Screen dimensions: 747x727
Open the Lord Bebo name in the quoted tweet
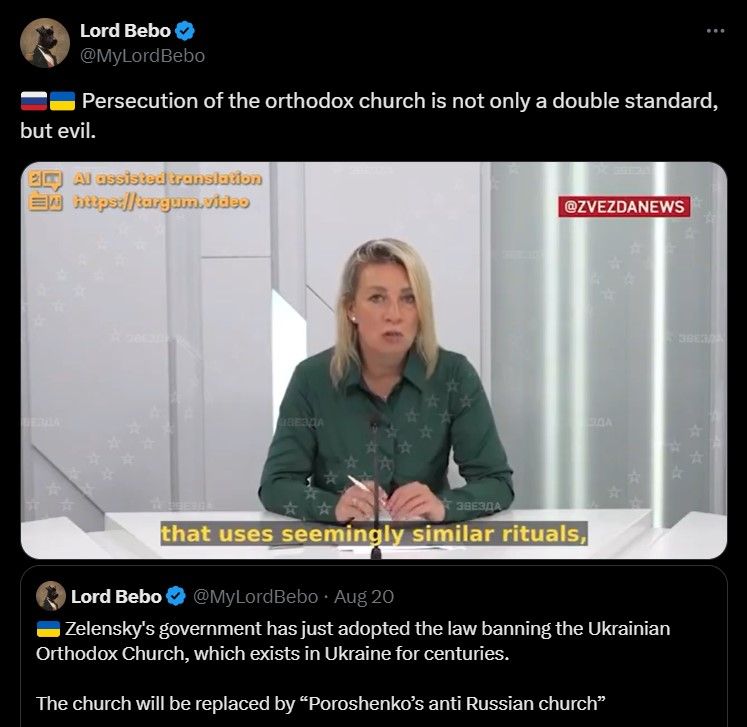coord(116,597)
